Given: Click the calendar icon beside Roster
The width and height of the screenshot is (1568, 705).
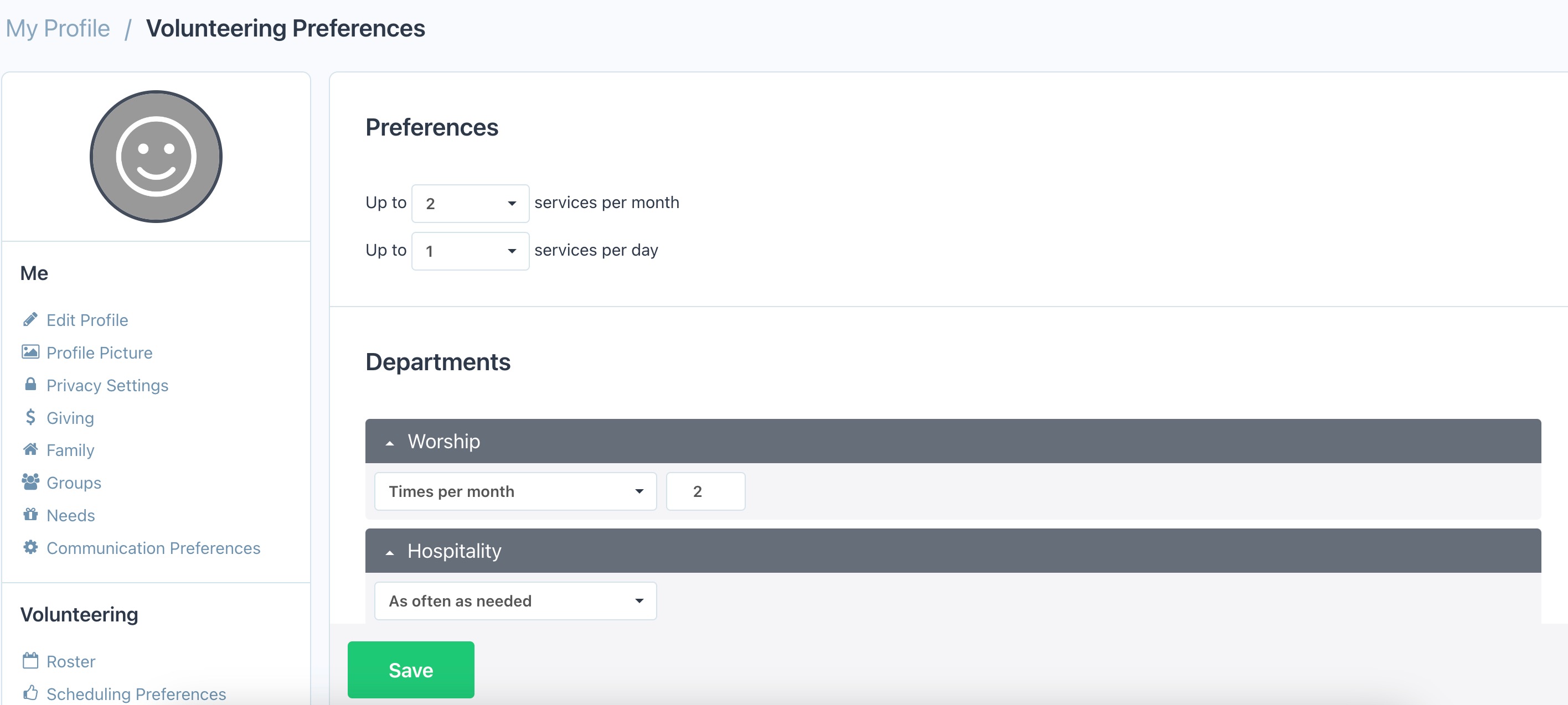Looking at the screenshot, I should pos(30,661).
